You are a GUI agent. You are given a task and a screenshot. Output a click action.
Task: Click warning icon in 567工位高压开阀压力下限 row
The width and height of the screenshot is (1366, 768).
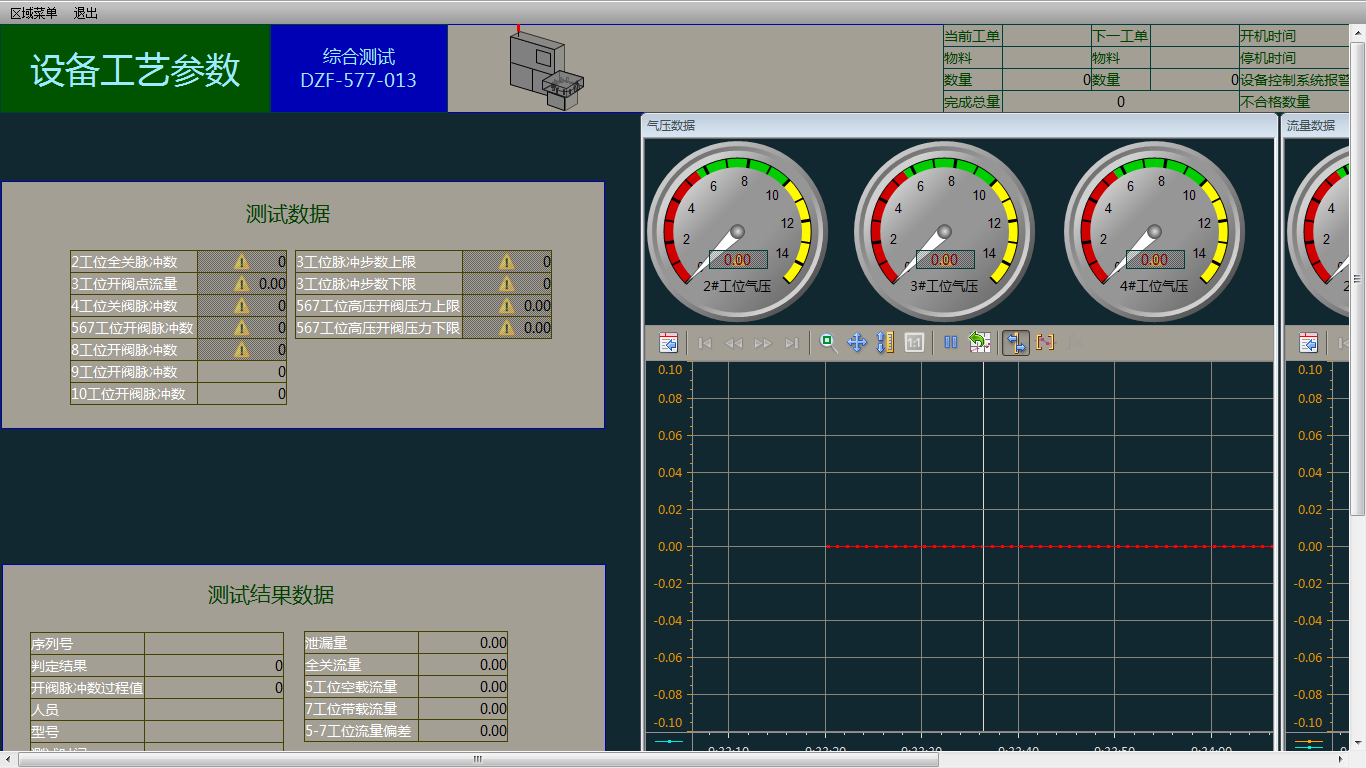click(506, 328)
